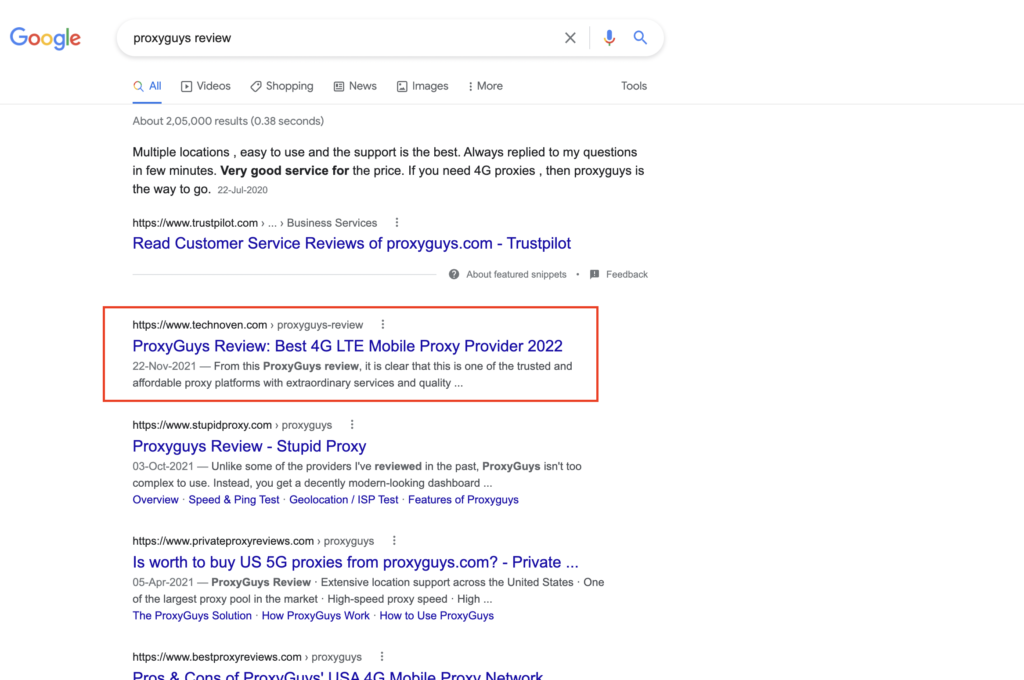Click the About featured snippets help icon
1024x680 pixels.
454,274
